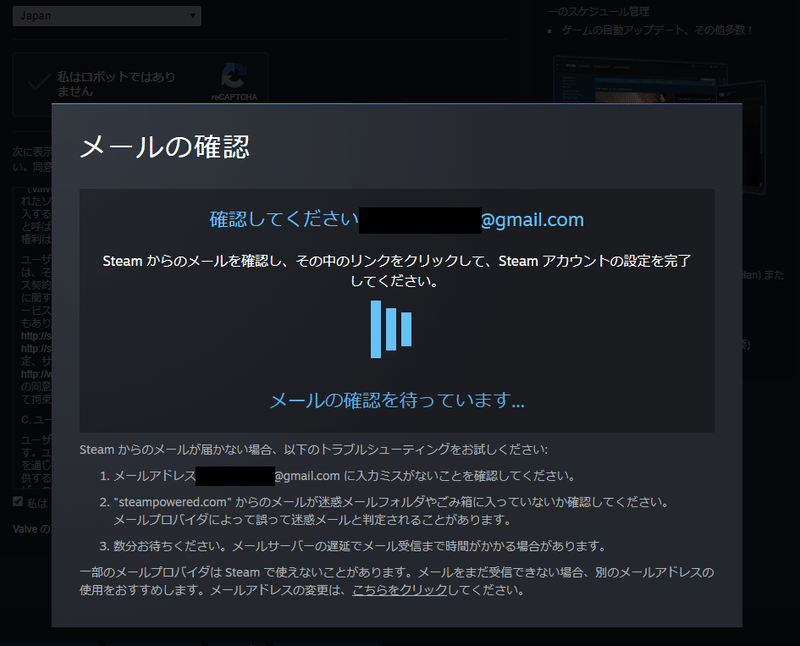Click the メールの確認 dialog heading
This screenshot has width=800, height=646.
(165, 146)
